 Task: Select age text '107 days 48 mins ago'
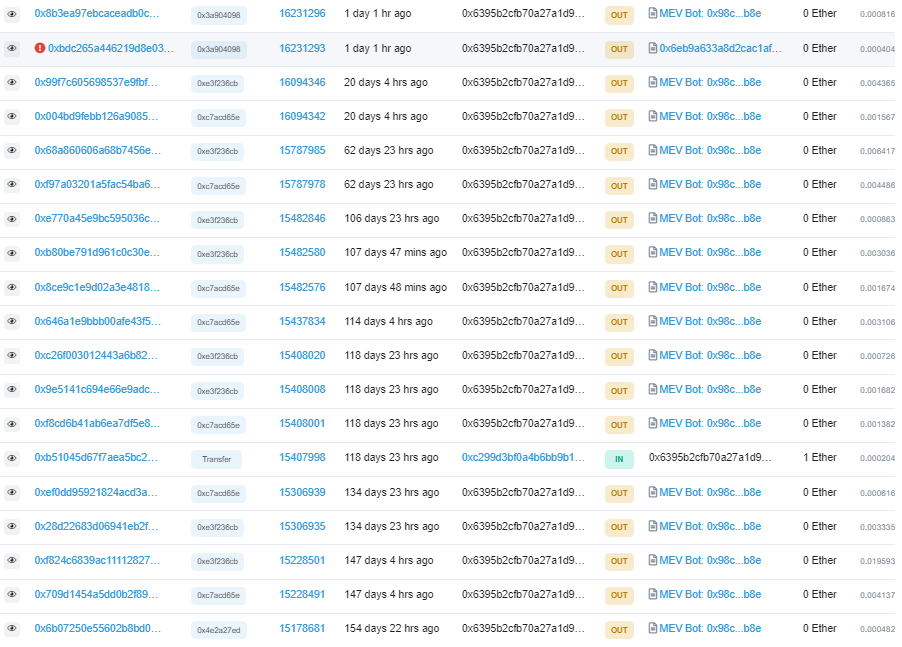click(x=395, y=287)
